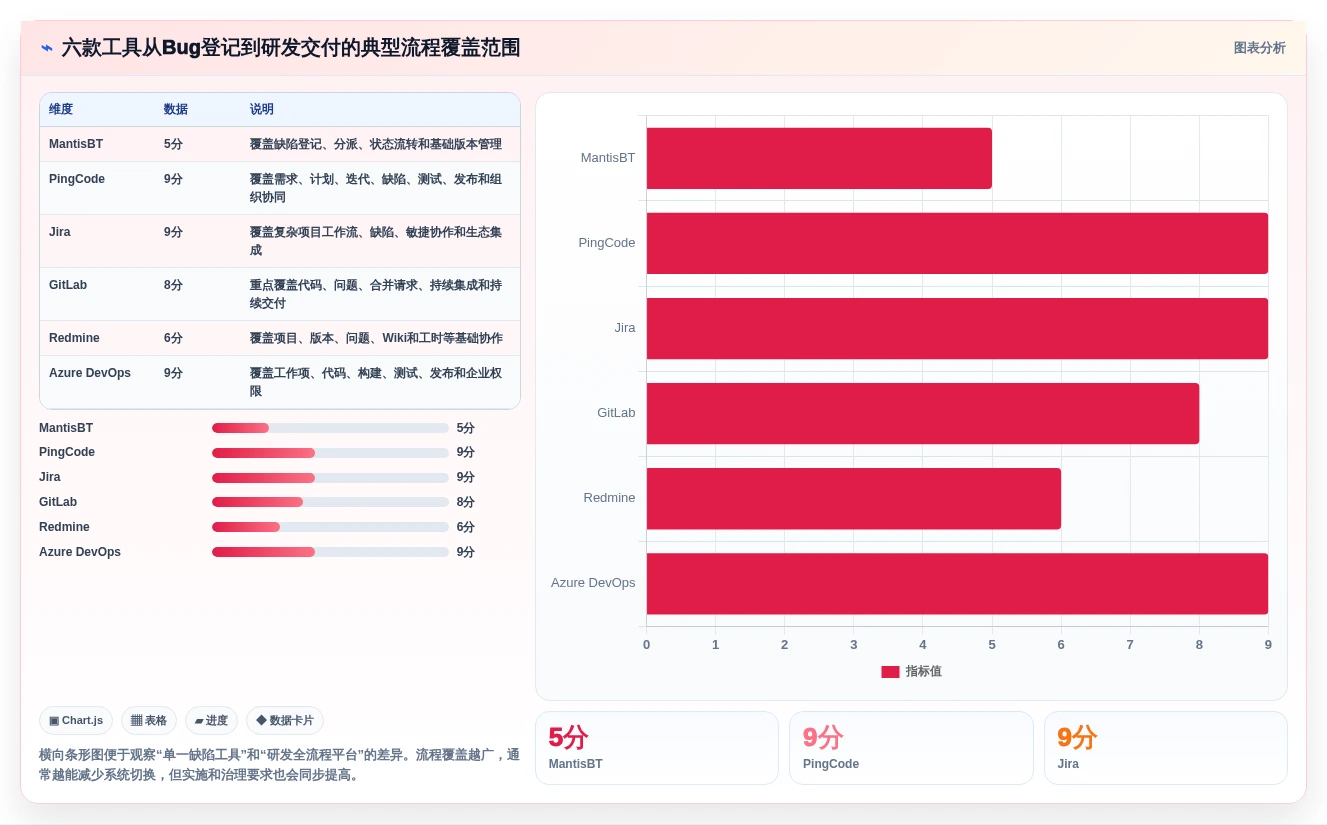Click the page title 六款工具从Bug登记
This screenshot has width=1327, height=825.
click(x=291, y=48)
